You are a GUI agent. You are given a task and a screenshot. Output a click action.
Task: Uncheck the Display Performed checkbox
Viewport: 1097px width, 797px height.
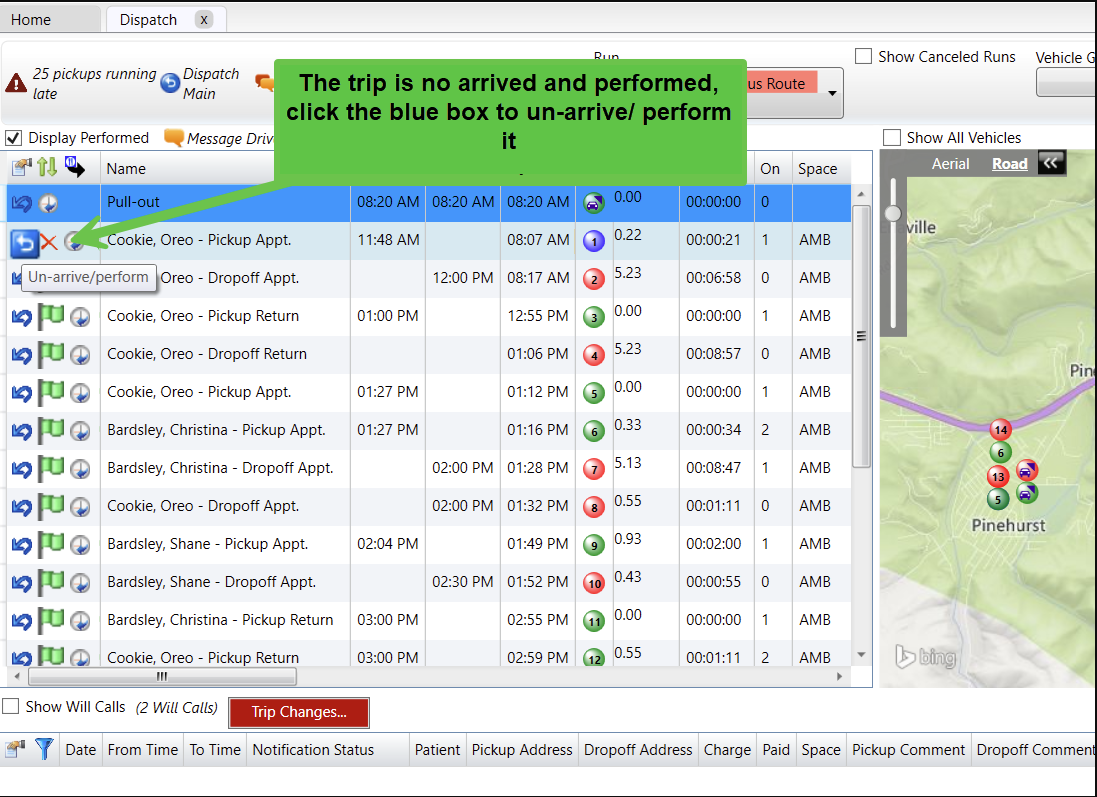[14, 138]
